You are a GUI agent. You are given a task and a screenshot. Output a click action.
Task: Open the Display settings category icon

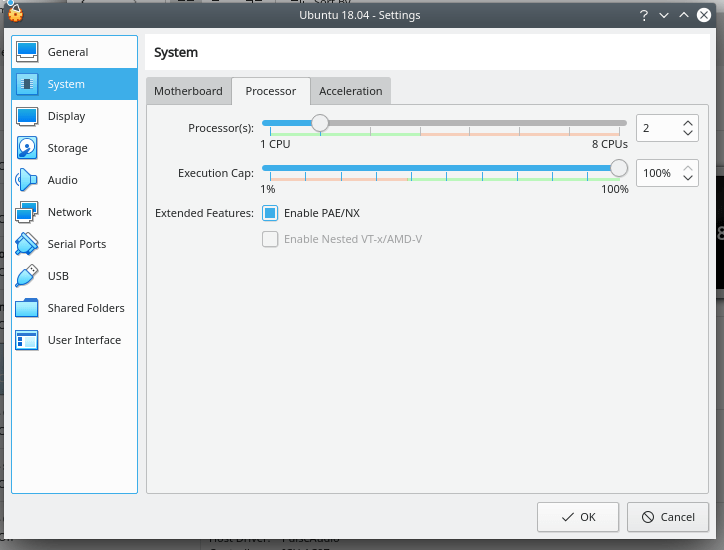(x=27, y=116)
